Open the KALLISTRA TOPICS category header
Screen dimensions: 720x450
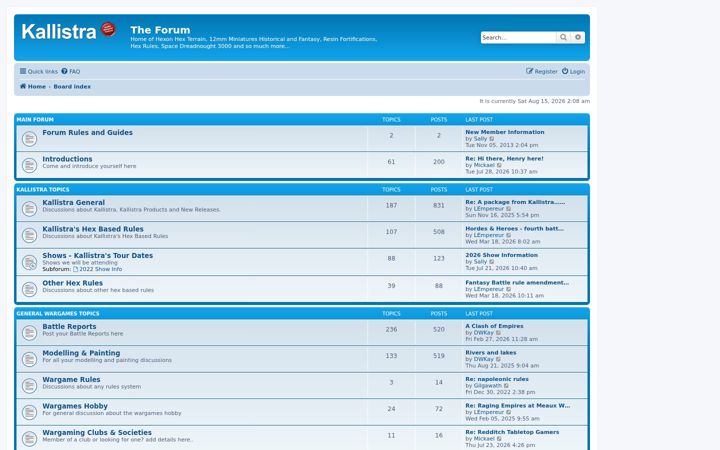43,189
